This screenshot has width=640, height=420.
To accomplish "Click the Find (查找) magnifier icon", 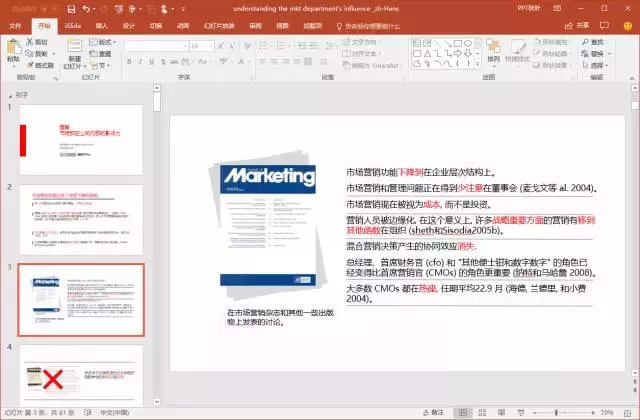I will pyautogui.click(x=585, y=42).
